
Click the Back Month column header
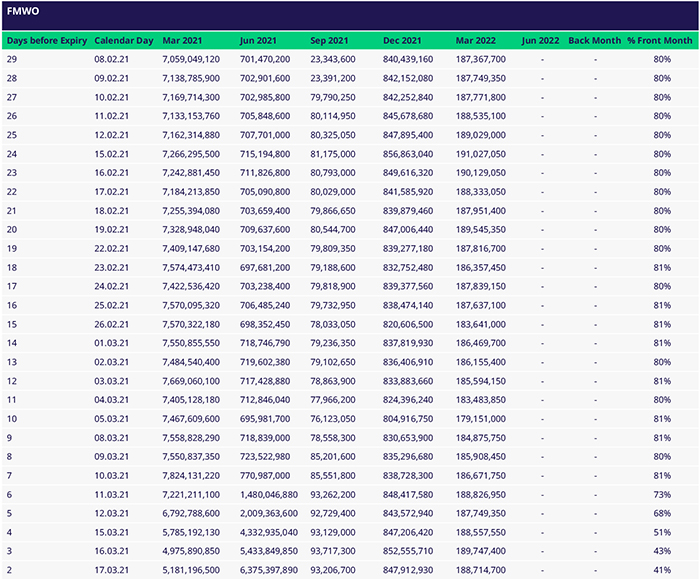pos(594,41)
